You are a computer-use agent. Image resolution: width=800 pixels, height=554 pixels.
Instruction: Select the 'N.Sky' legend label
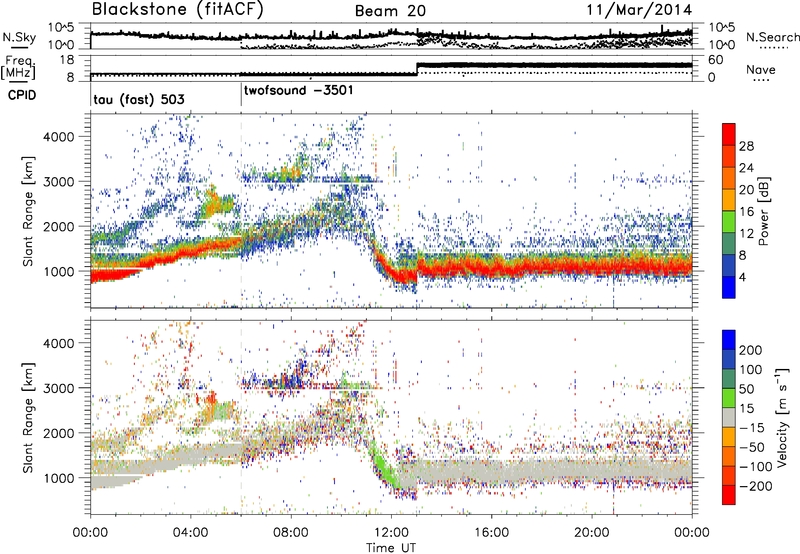pyautogui.click(x=19, y=37)
